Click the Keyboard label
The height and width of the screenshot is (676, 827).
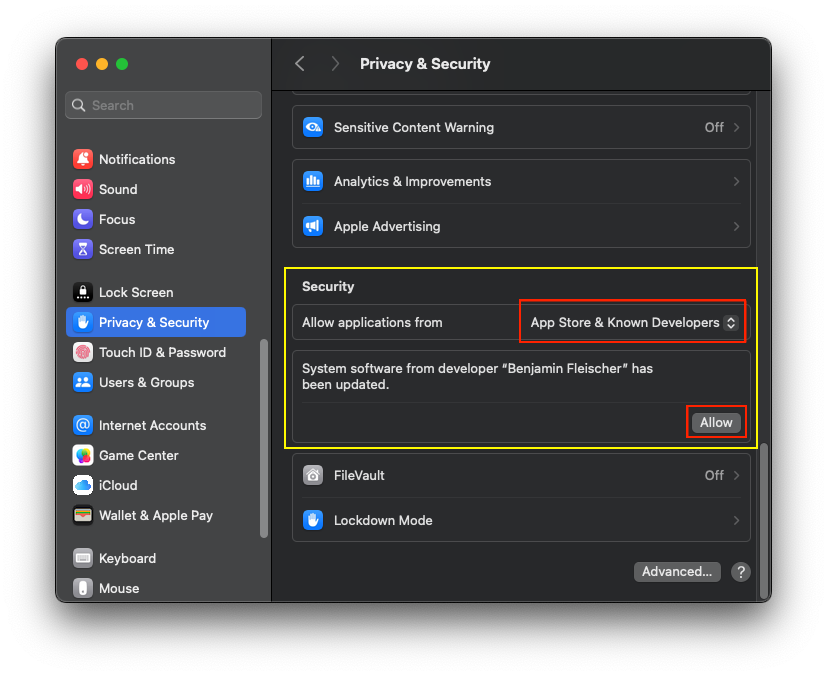click(128, 558)
